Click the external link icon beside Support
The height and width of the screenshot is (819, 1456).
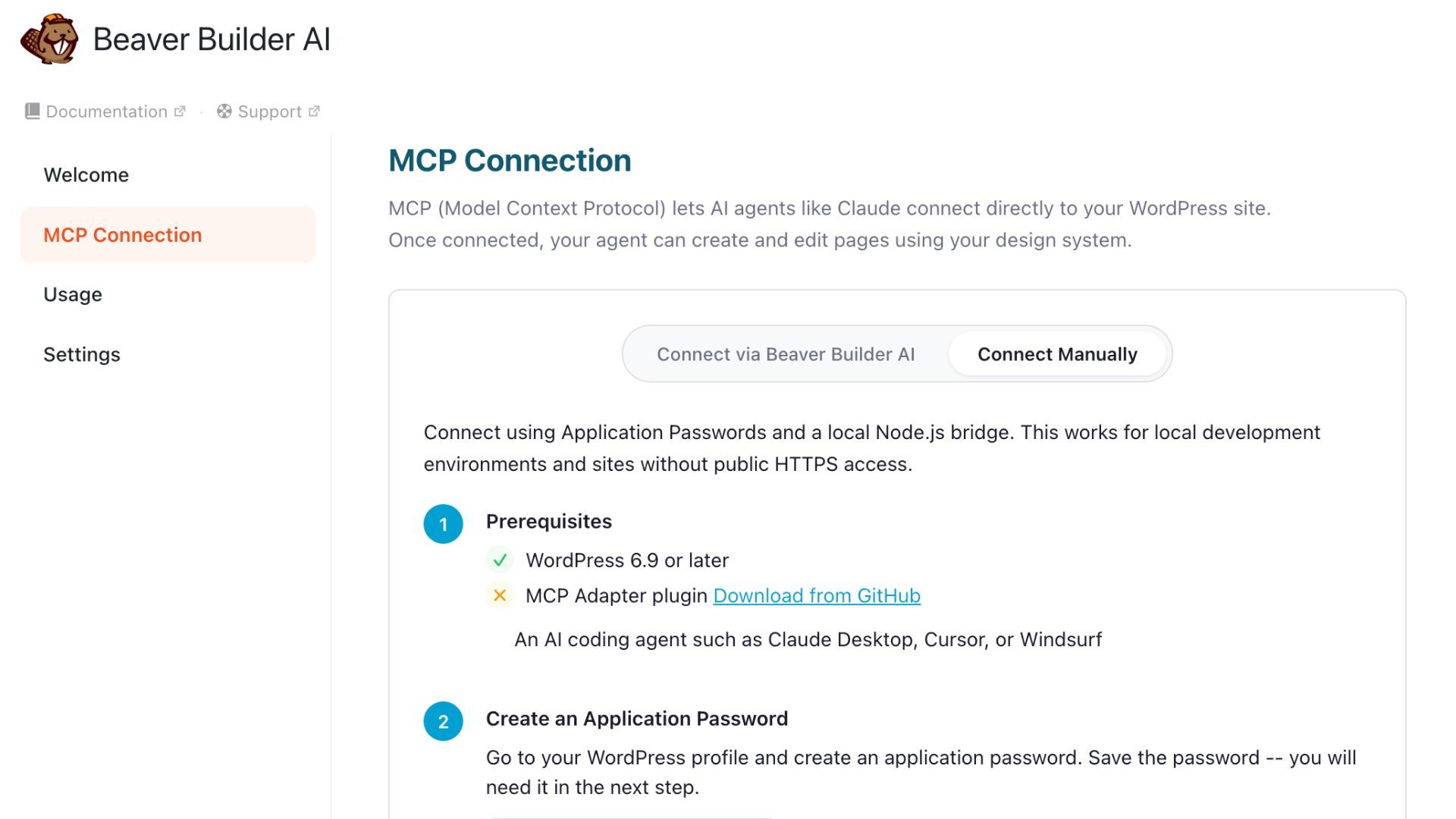(314, 111)
